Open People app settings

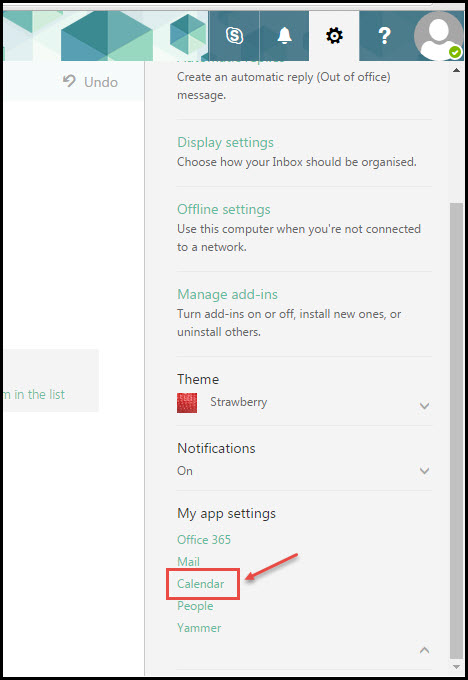(195, 606)
